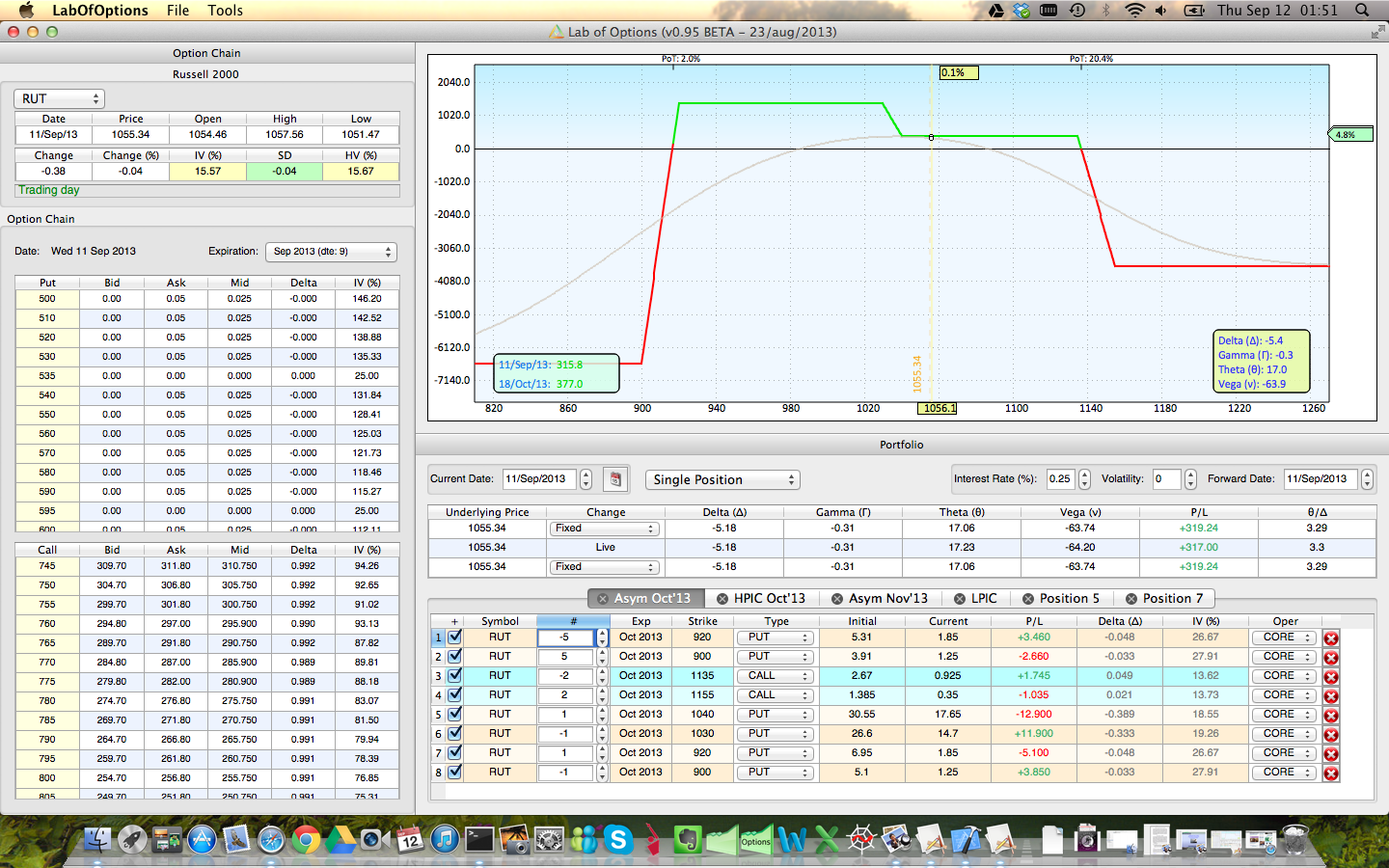1389x868 pixels.
Task: Open the Tools menu
Action: 225,11
